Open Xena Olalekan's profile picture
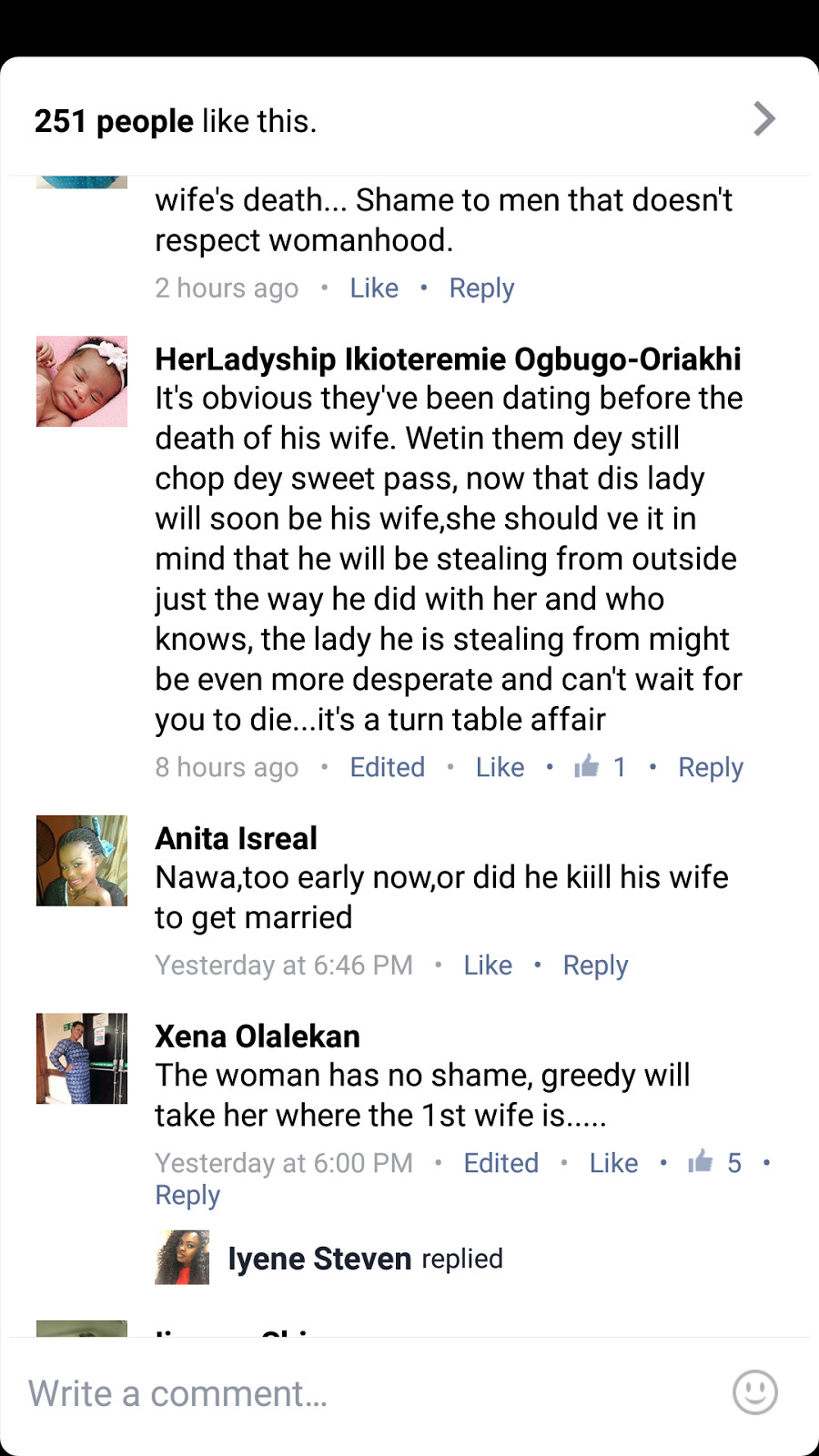This screenshot has height=1456, width=819. click(82, 1058)
